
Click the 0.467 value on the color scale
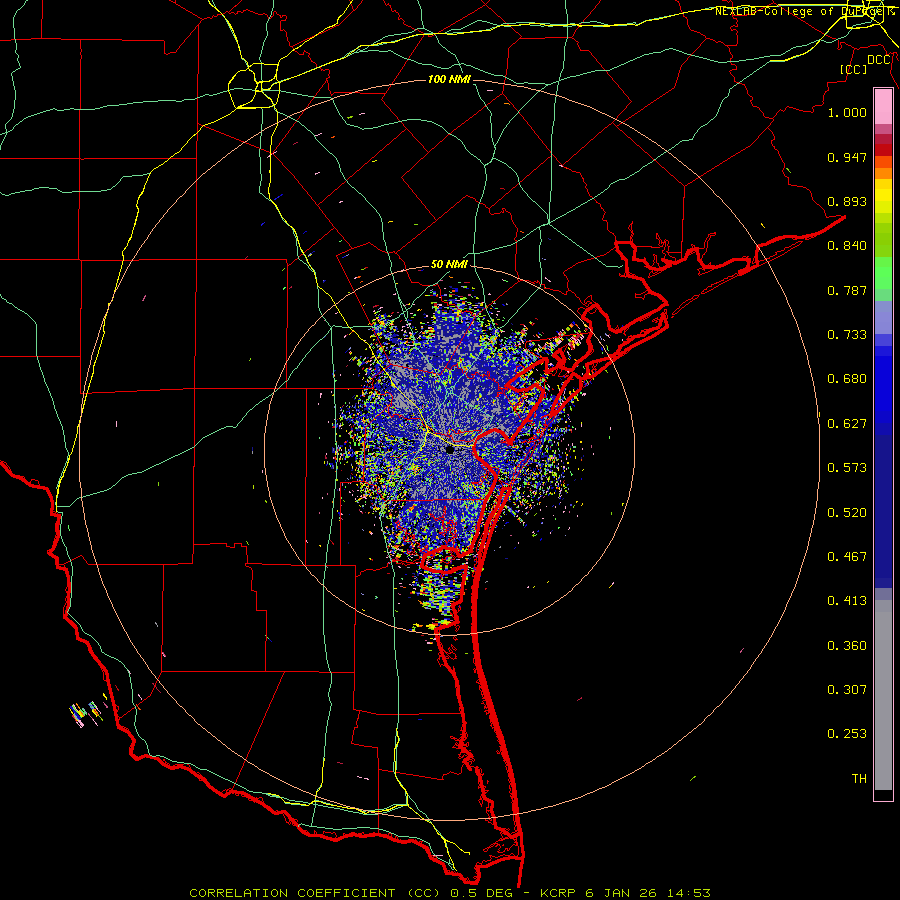coord(847,557)
